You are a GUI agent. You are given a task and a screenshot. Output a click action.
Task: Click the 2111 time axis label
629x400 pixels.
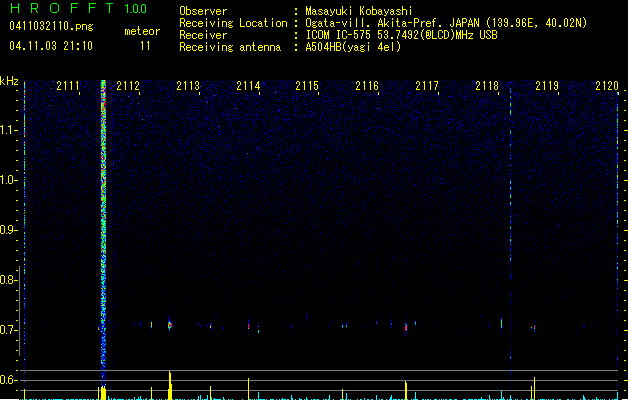(x=68, y=86)
